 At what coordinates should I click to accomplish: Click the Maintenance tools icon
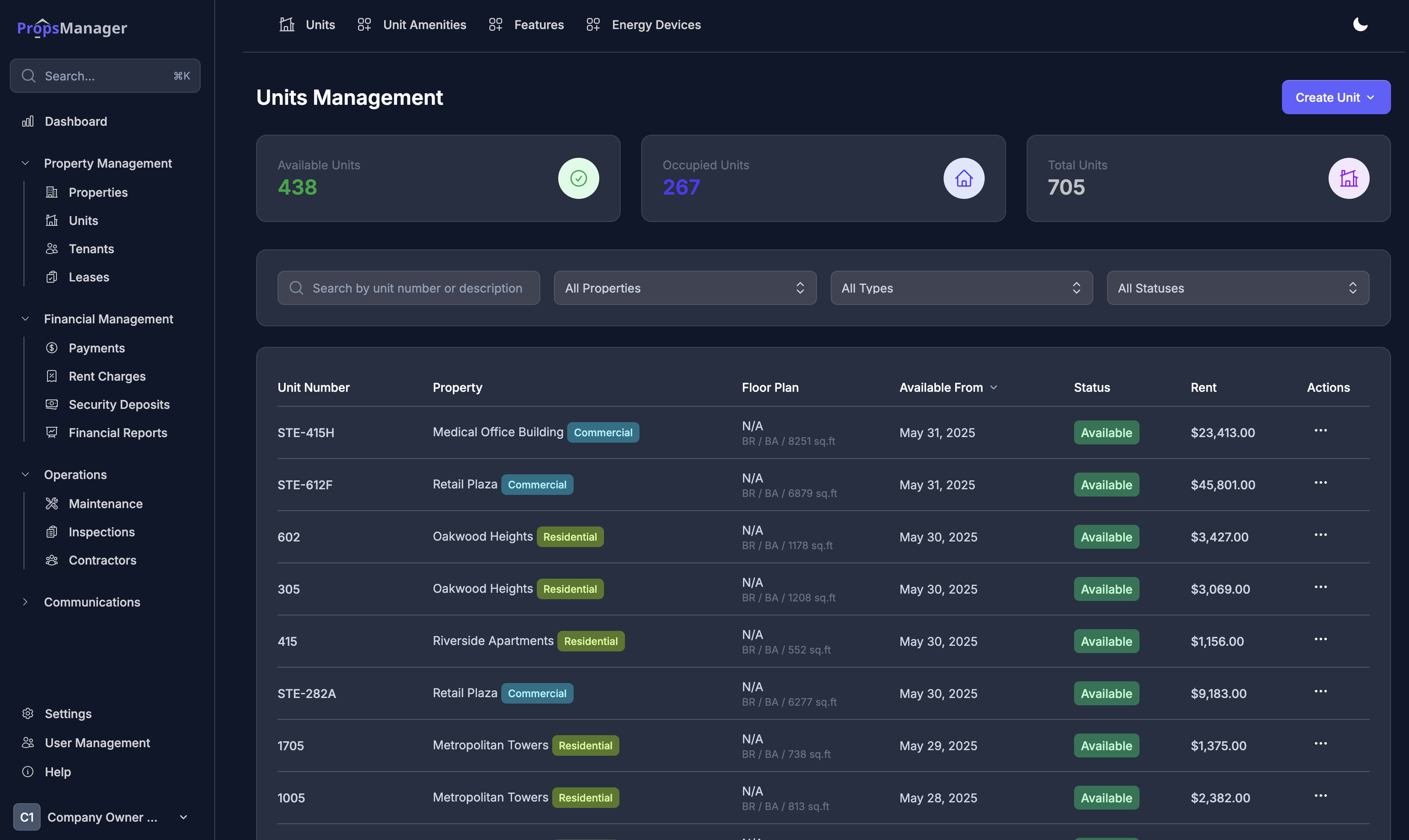click(x=51, y=503)
